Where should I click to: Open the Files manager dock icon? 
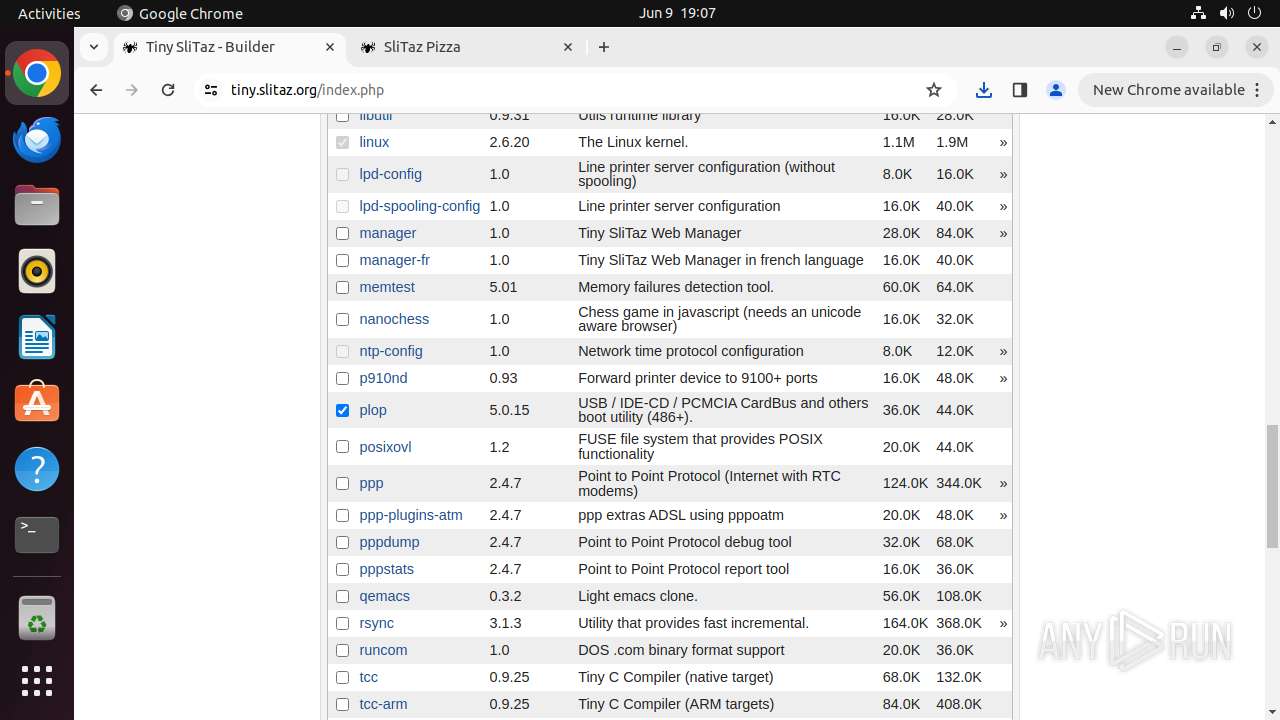[37, 206]
